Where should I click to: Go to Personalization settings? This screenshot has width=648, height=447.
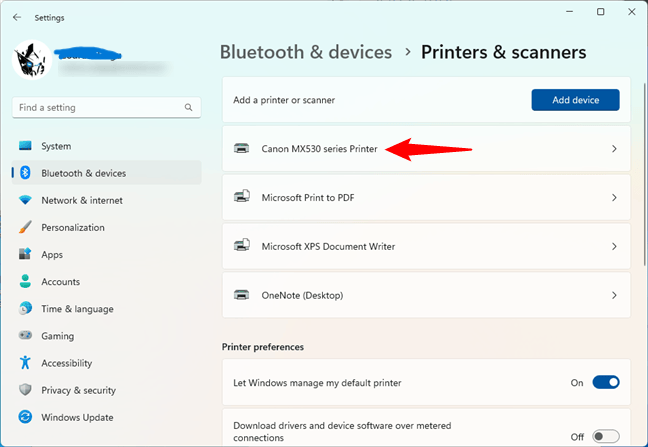(x=107, y=227)
